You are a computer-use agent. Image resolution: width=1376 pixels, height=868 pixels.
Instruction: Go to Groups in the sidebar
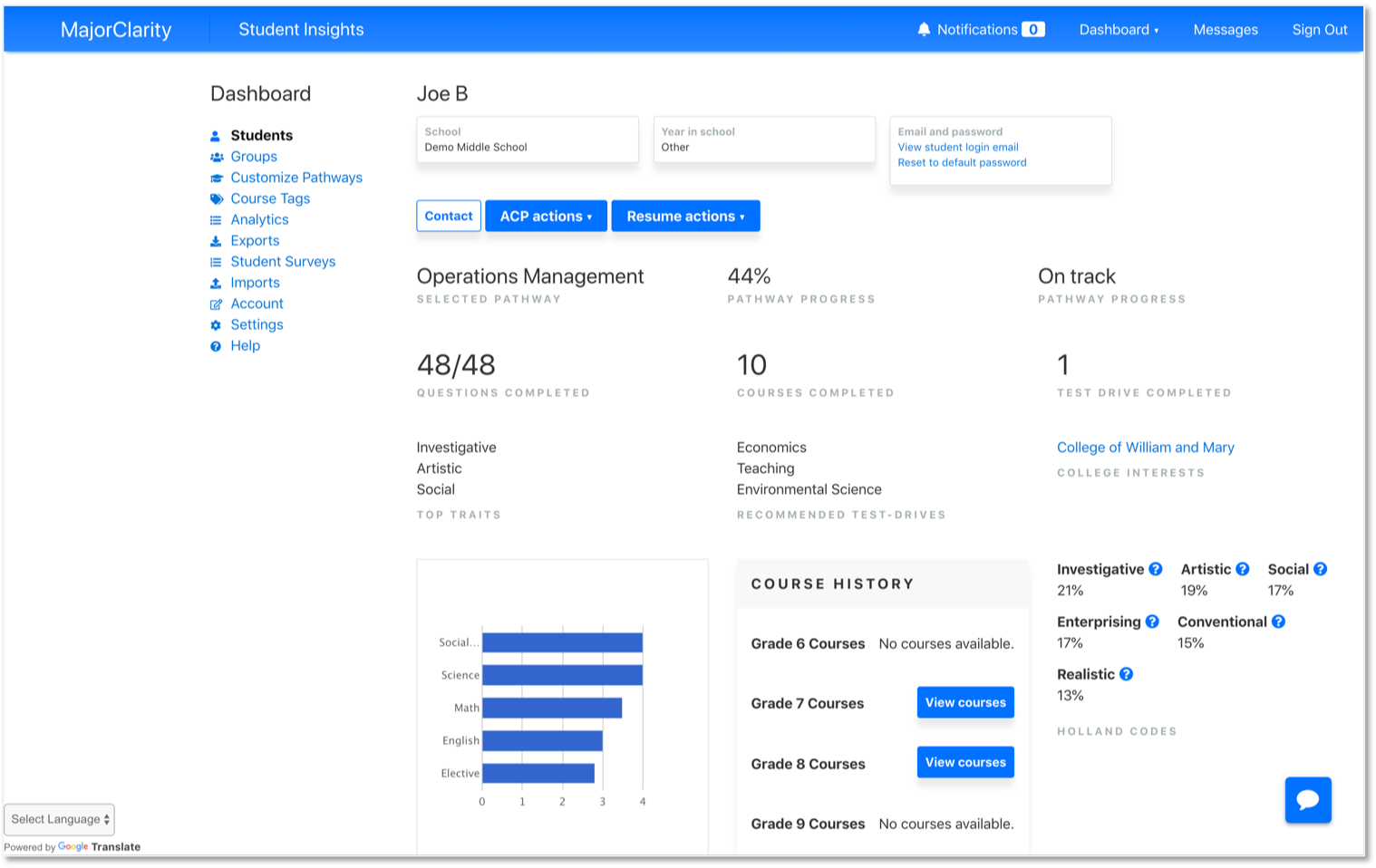(254, 156)
